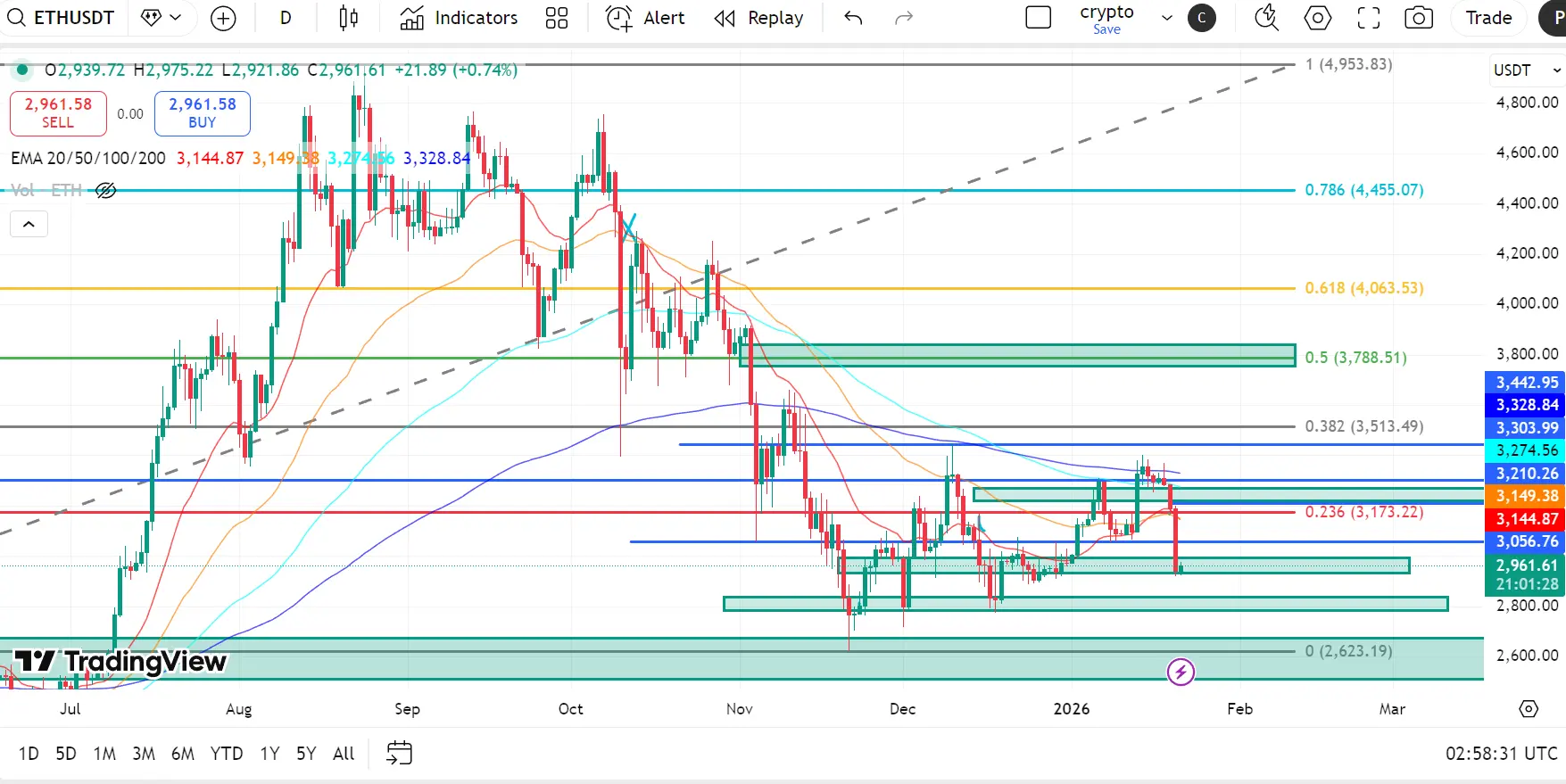The height and width of the screenshot is (784, 1566).
Task: Open the Indicators panel
Action: (459, 18)
